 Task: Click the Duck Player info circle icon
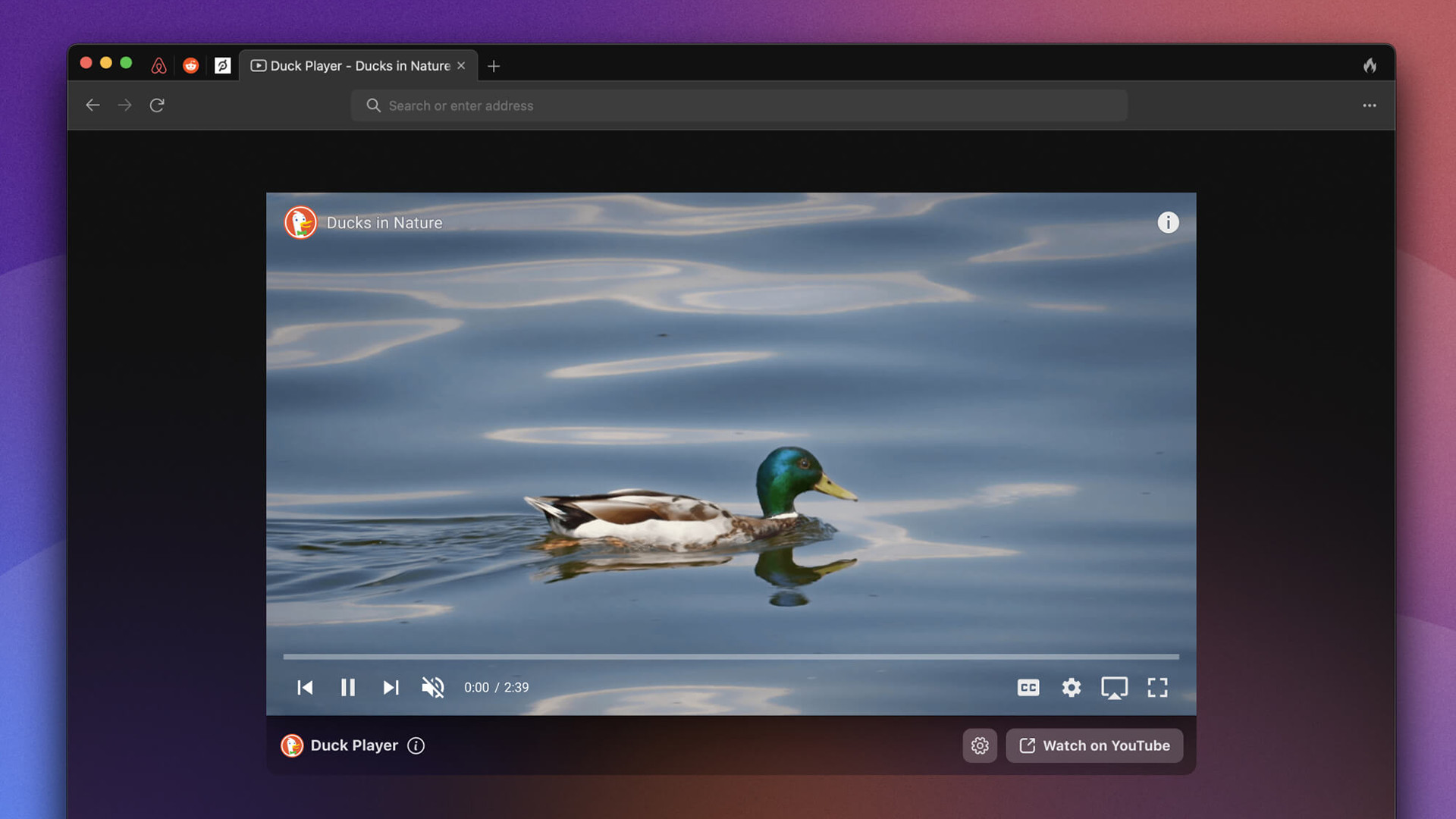pos(415,745)
